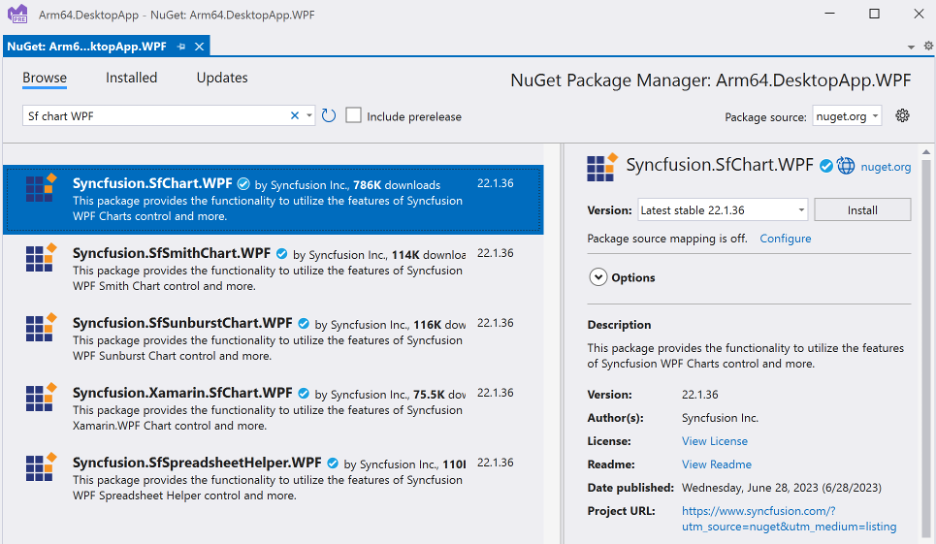Expand the search history dropdown arrow
936x544 pixels.
[x=309, y=116]
